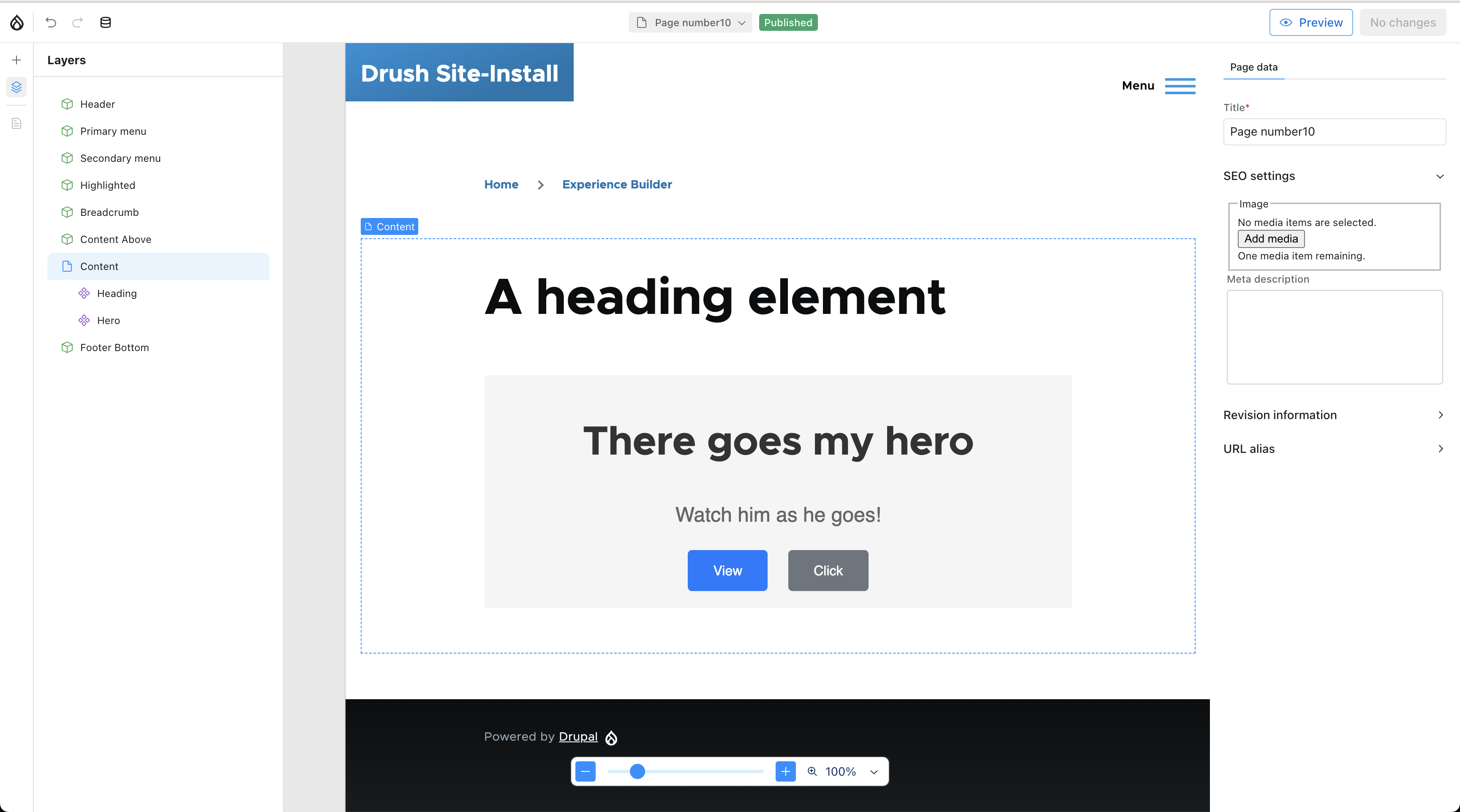Image resolution: width=1460 pixels, height=812 pixels.
Task: Open the add component plus icon
Action: click(16, 60)
